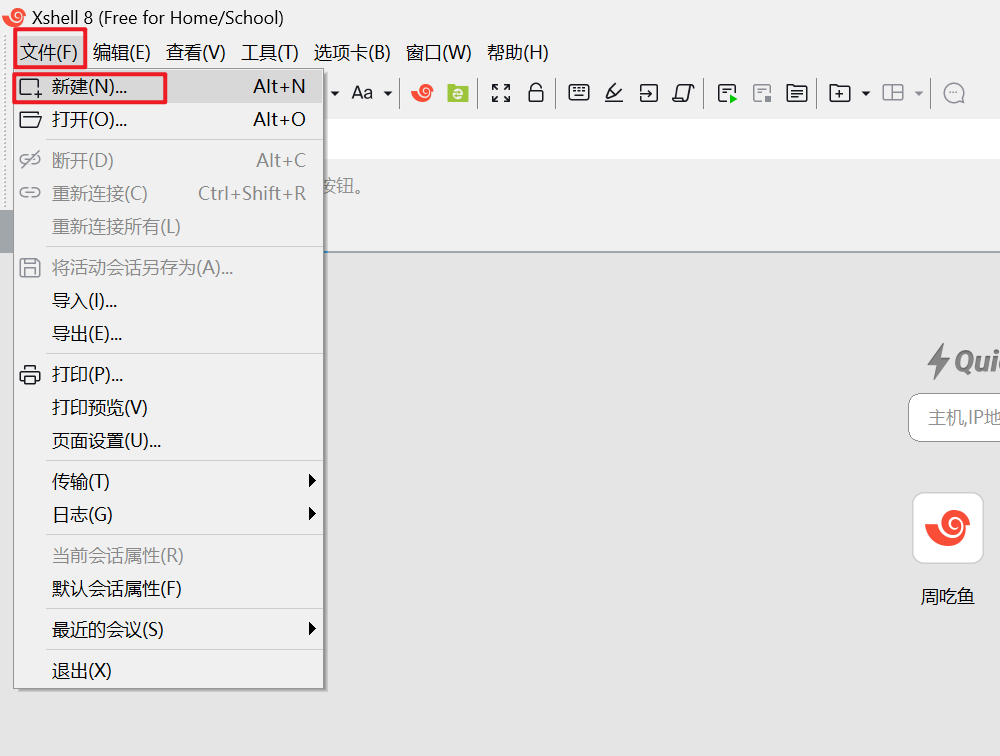Choose 页面设置(U)... from the menu
Screen dimensions: 1000x756
pos(168,441)
